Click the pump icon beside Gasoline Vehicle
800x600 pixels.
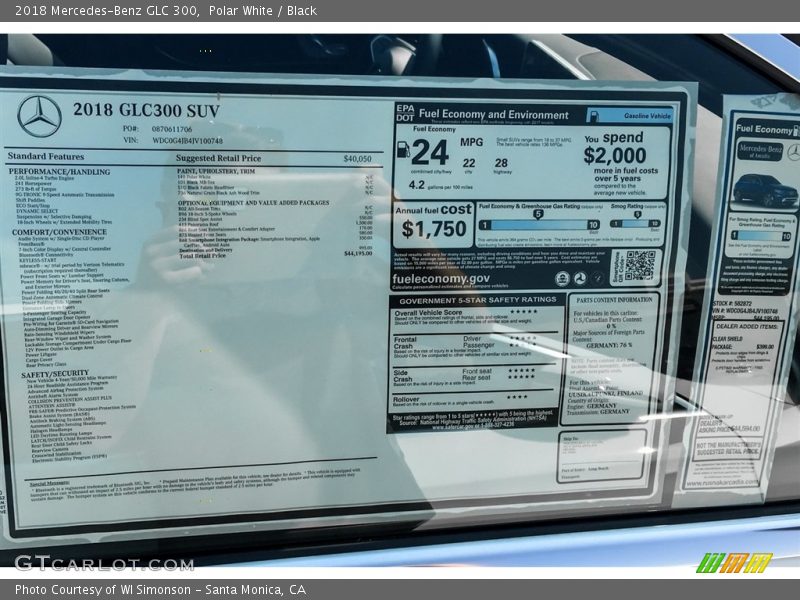click(593, 116)
